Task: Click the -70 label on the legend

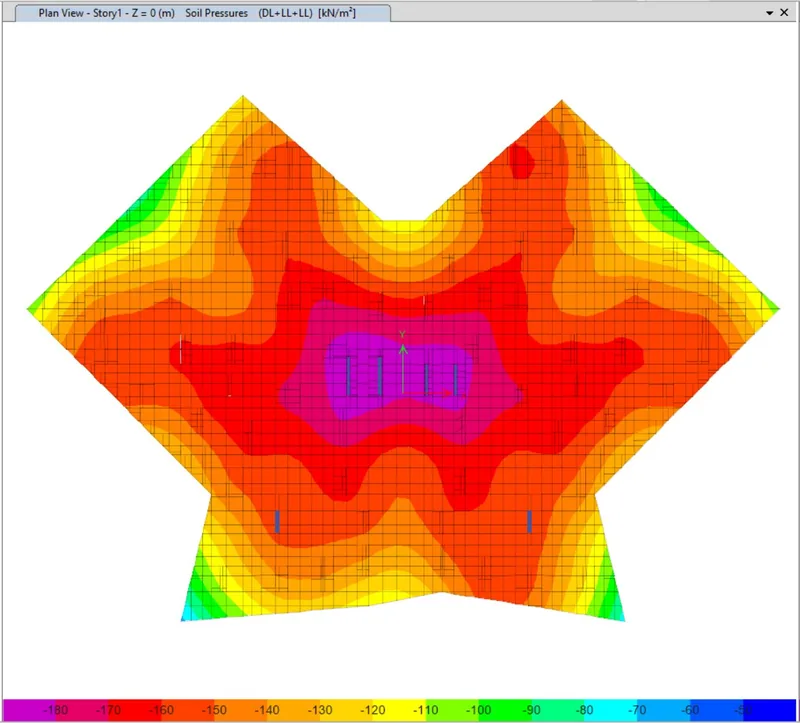Action: (x=637, y=710)
